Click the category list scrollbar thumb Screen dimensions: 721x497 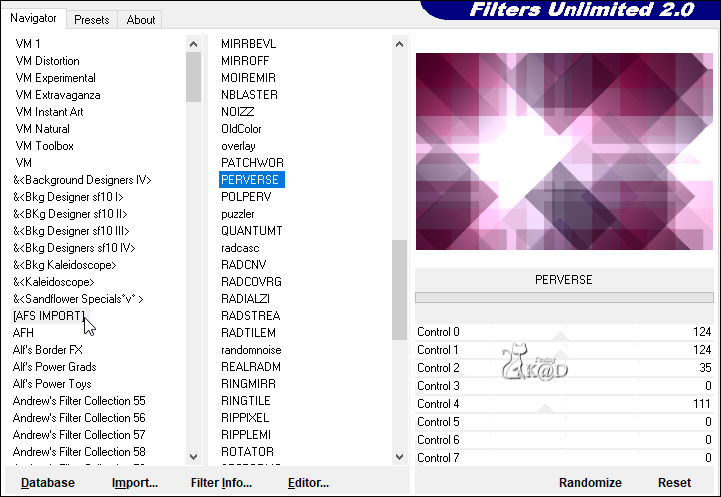pos(194,77)
